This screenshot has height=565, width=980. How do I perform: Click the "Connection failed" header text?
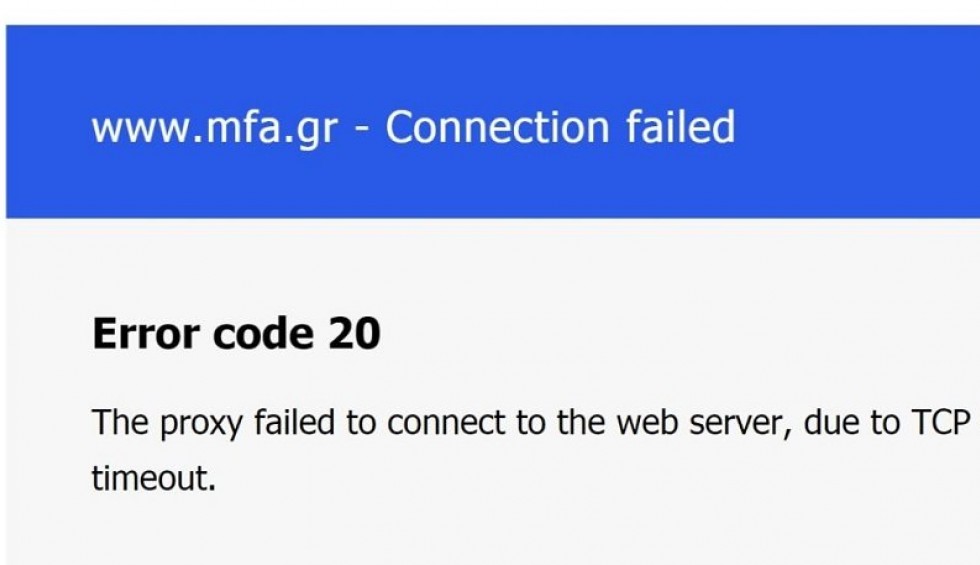pyautogui.click(x=560, y=128)
